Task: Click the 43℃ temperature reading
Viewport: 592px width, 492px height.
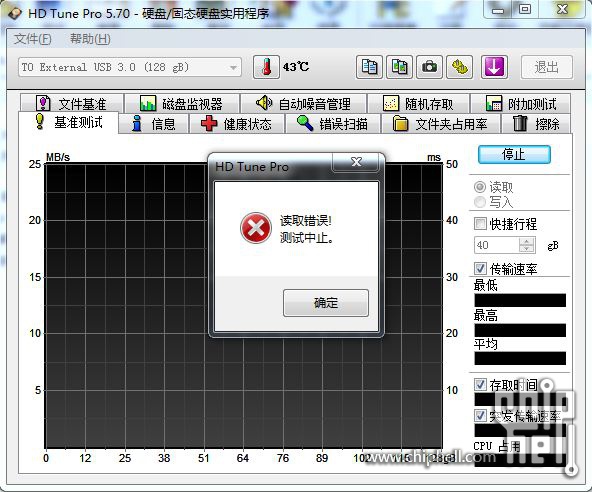Action: pyautogui.click(x=296, y=67)
